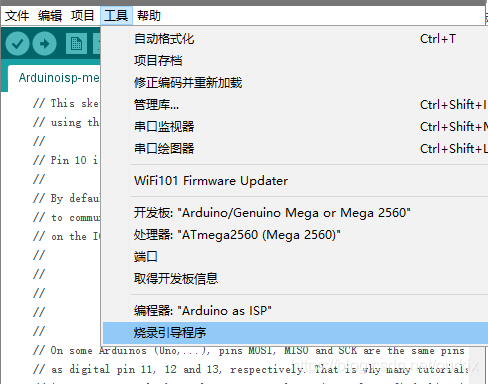Expand 处理器 ATmega2560 submenu

pyautogui.click(x=295, y=235)
